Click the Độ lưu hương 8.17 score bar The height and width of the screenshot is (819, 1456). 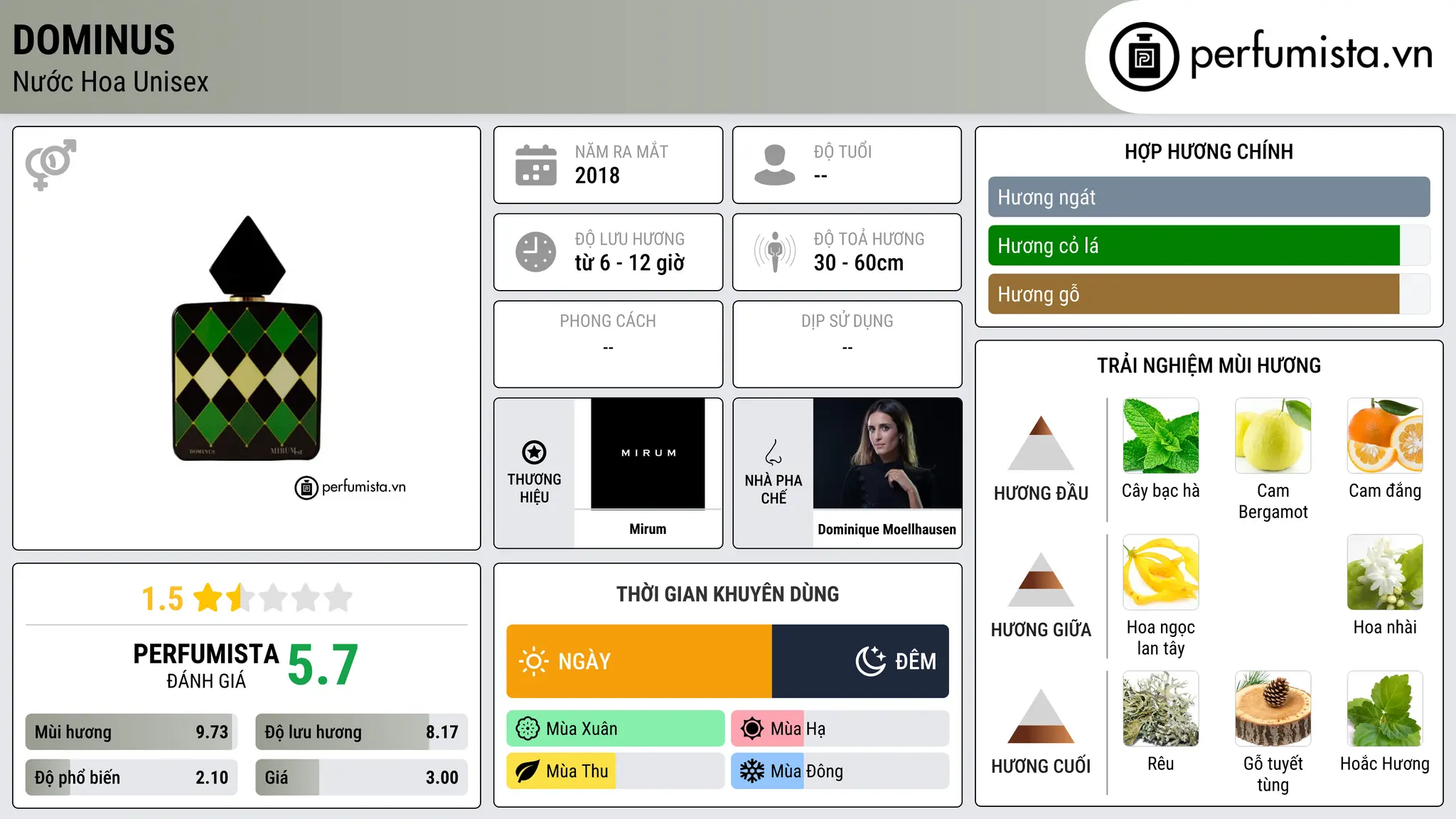(x=361, y=732)
